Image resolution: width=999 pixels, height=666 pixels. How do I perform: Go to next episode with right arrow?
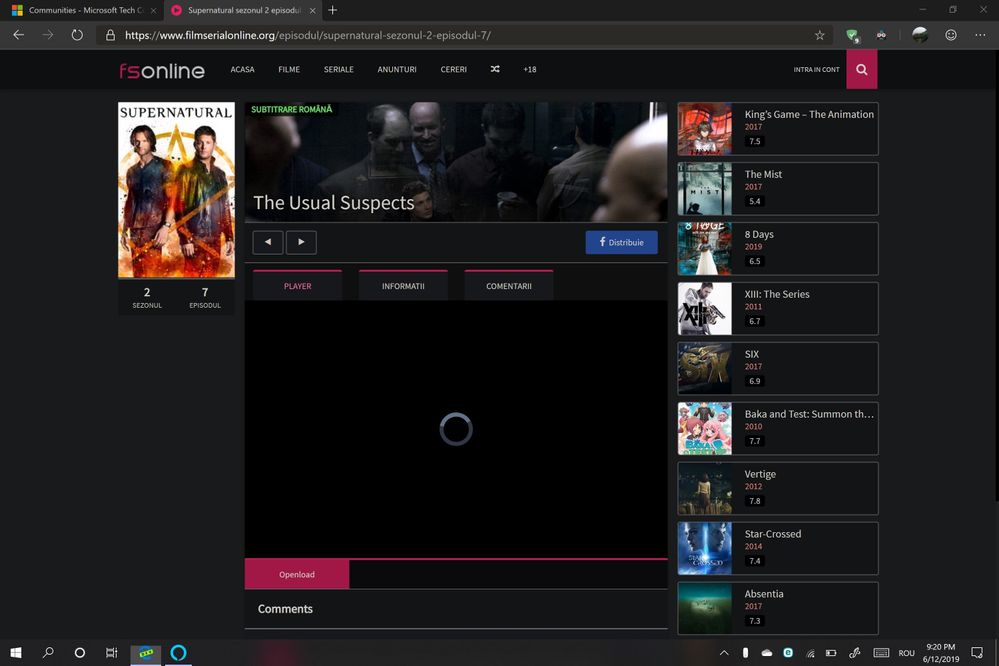(x=301, y=242)
